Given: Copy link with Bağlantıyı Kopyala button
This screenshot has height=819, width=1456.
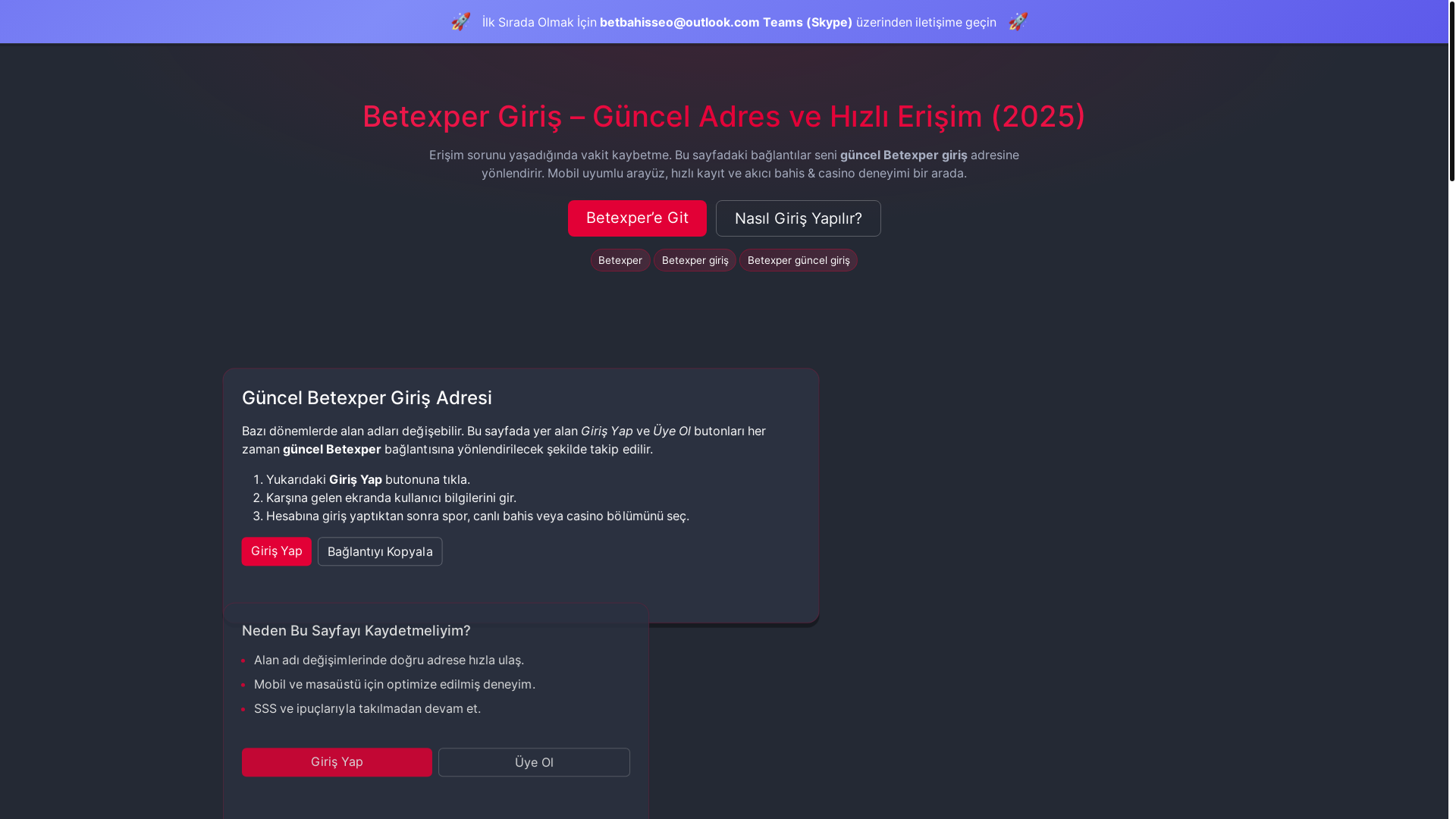Looking at the screenshot, I should [x=380, y=551].
